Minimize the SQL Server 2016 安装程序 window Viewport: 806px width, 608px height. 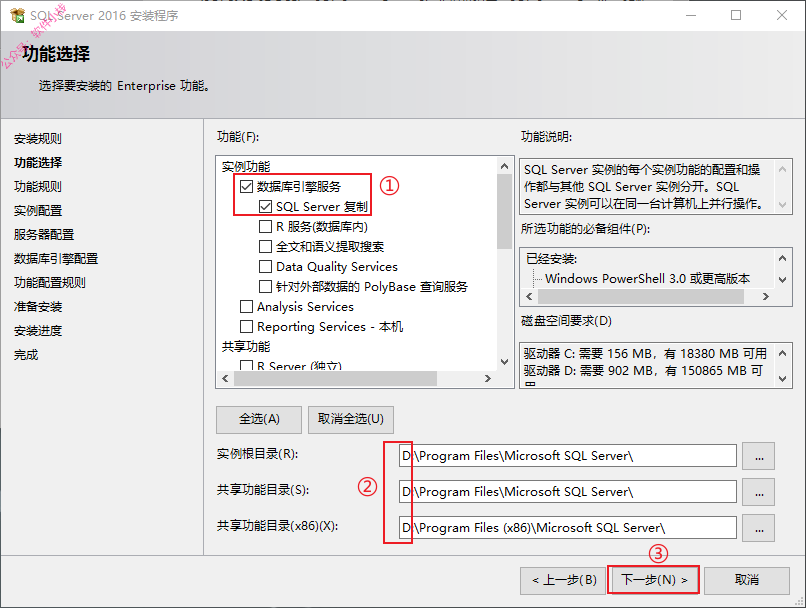pyautogui.click(x=691, y=15)
